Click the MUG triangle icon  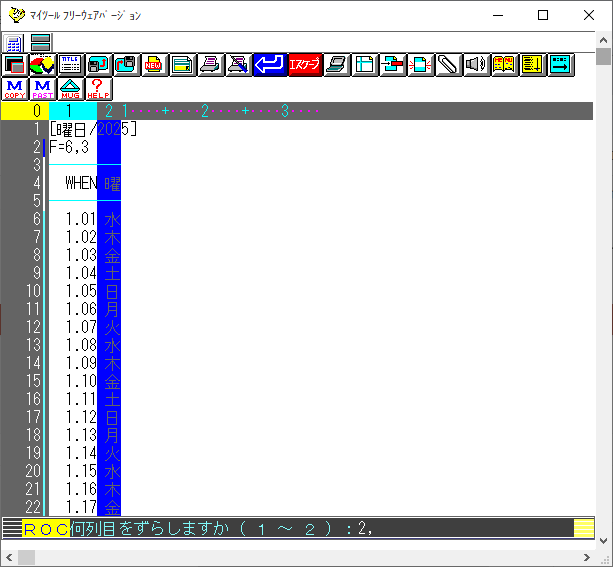tap(70, 89)
